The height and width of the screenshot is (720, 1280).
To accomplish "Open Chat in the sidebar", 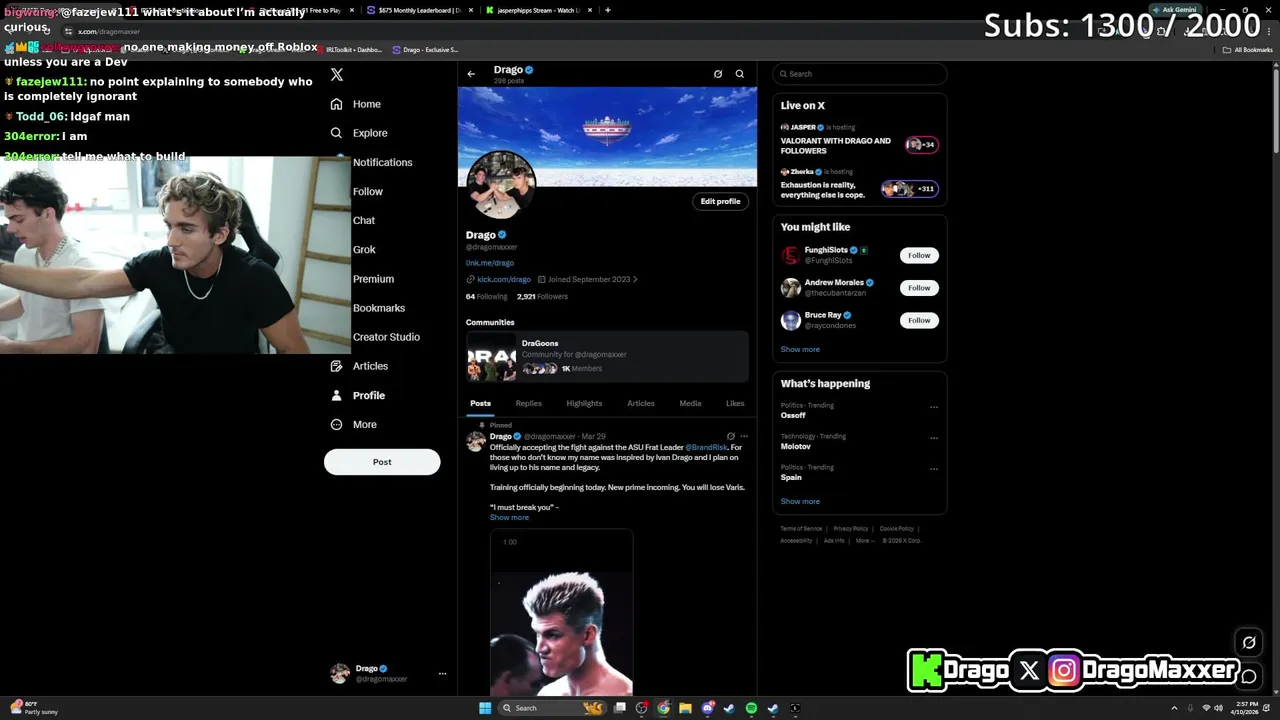I will 364,220.
